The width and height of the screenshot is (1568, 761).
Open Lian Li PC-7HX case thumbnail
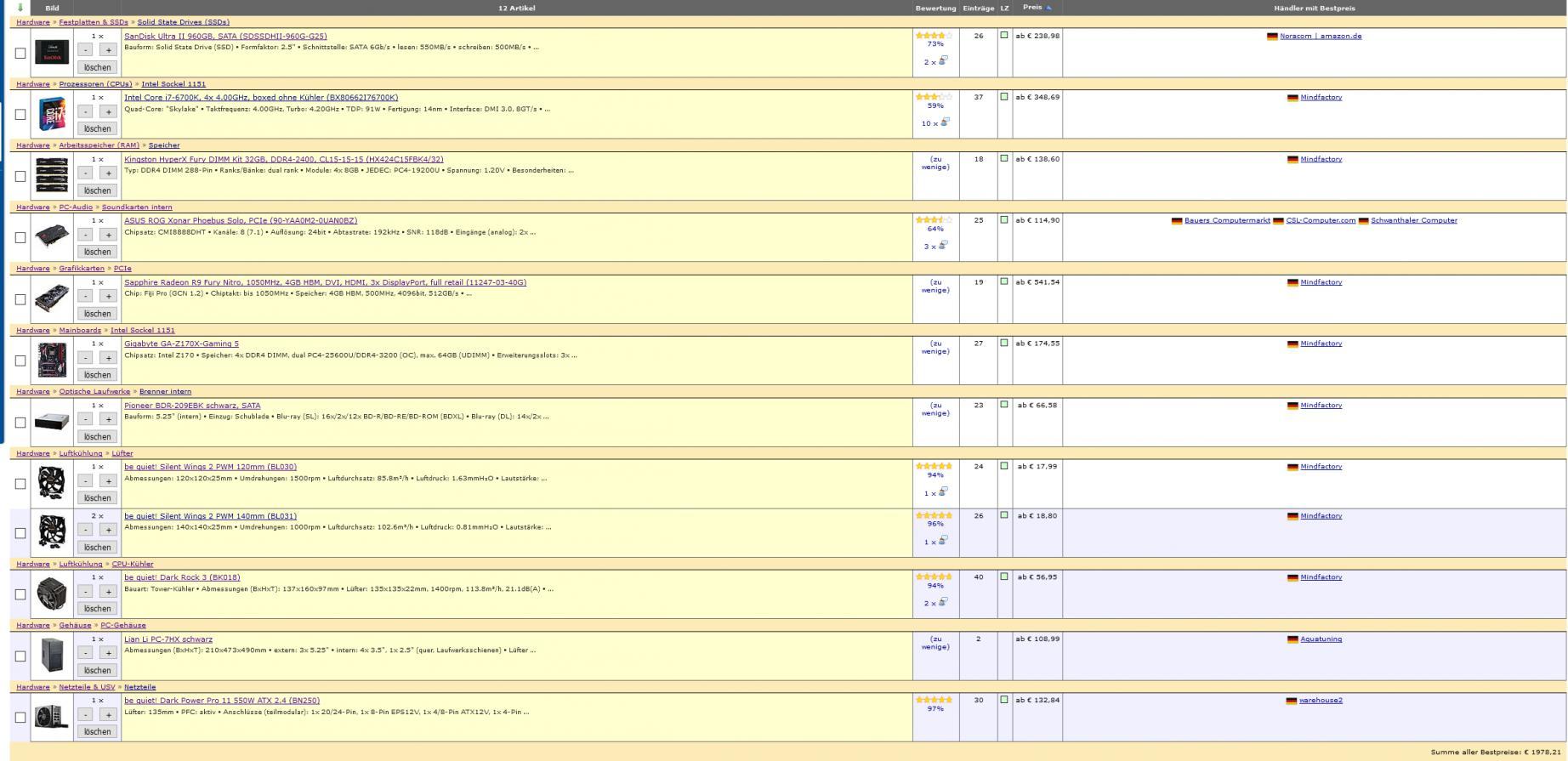[x=52, y=656]
